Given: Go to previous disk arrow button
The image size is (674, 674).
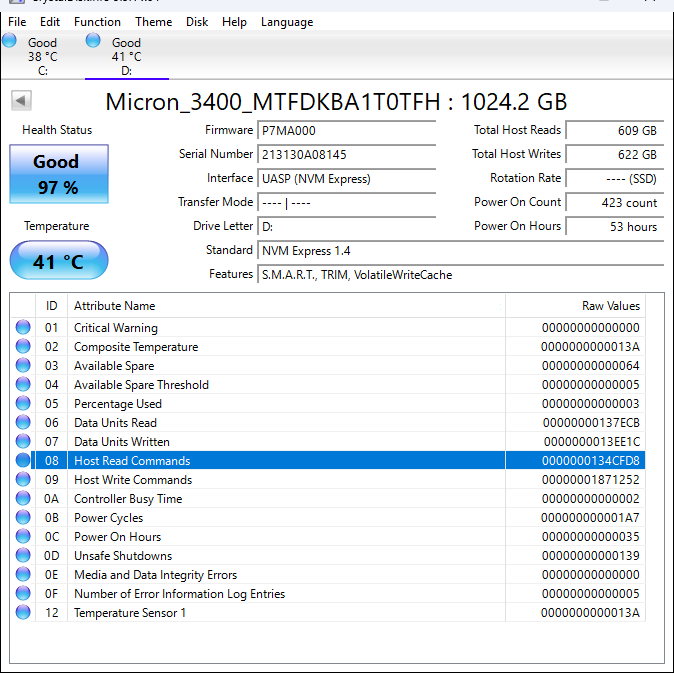Looking at the screenshot, I should coord(21,101).
